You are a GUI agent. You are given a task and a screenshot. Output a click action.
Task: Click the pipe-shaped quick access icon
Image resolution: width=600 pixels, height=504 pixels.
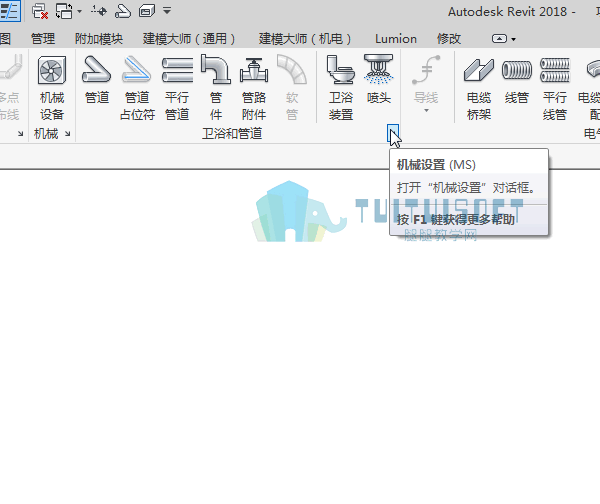[123, 11]
